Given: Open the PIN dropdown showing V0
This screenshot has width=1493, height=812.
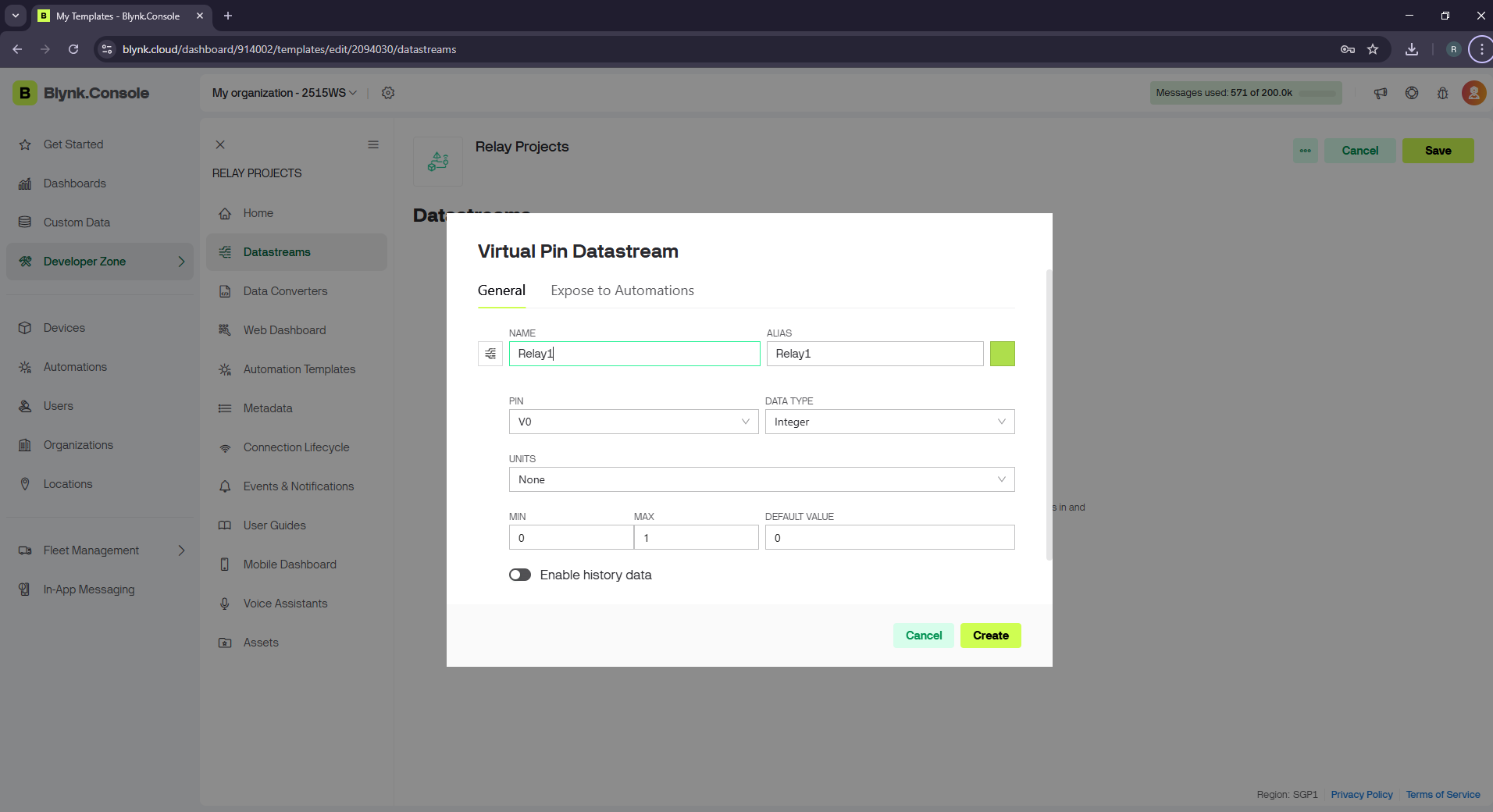Looking at the screenshot, I should pyautogui.click(x=633, y=422).
